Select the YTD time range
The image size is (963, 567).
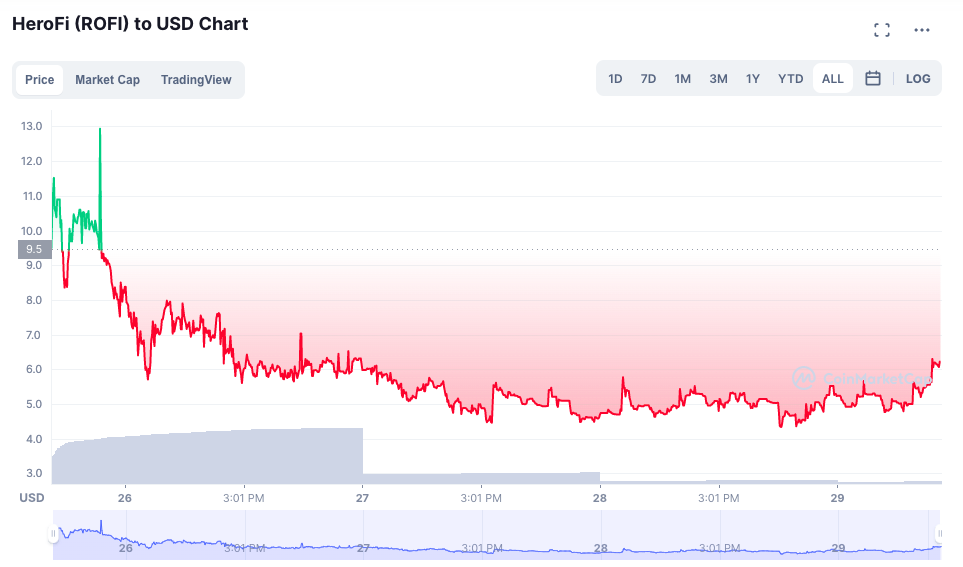pyautogui.click(x=790, y=79)
